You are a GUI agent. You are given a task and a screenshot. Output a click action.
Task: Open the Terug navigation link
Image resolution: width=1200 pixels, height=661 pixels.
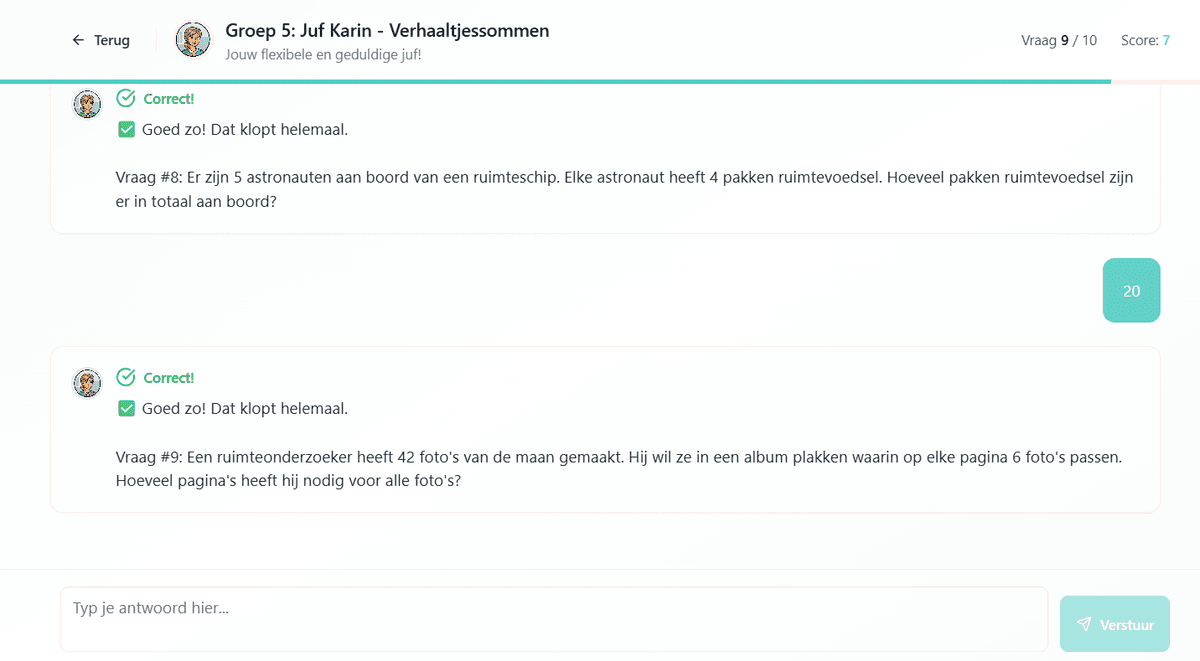coord(101,40)
